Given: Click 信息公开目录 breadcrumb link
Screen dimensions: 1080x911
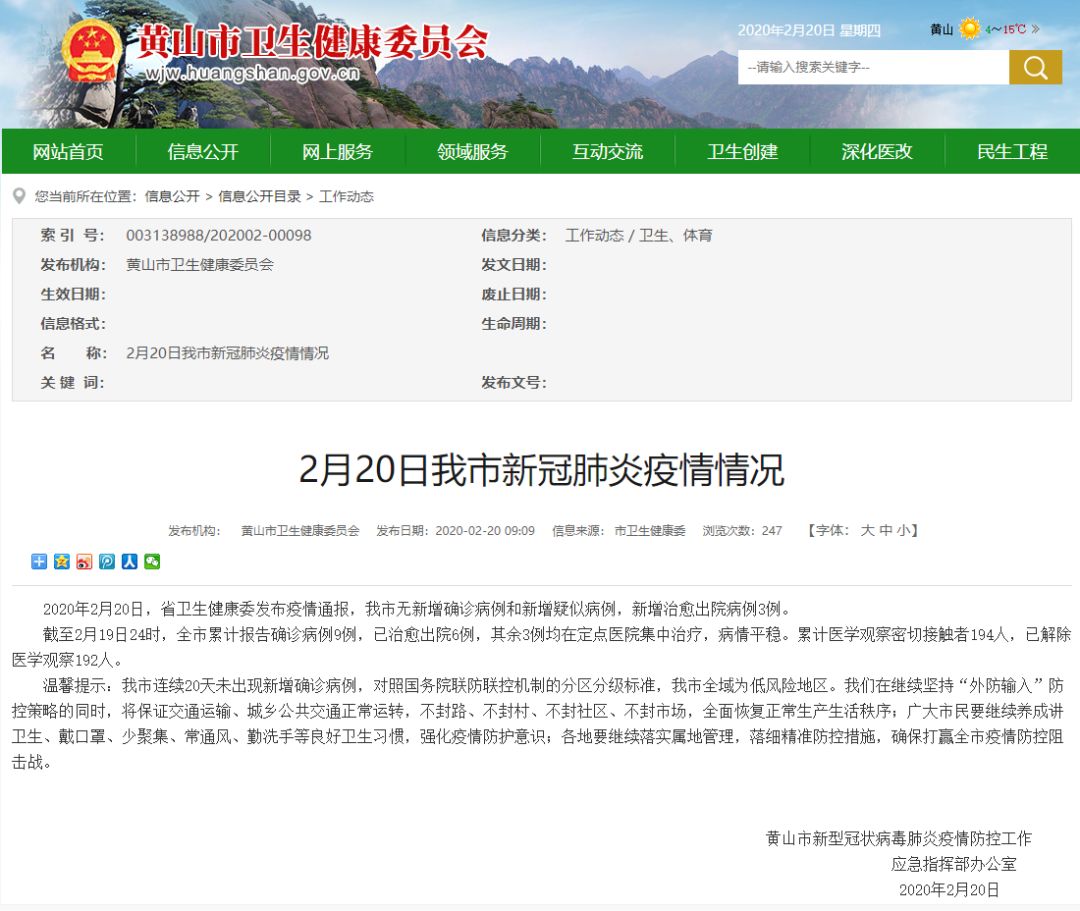Looking at the screenshot, I should tap(260, 196).
